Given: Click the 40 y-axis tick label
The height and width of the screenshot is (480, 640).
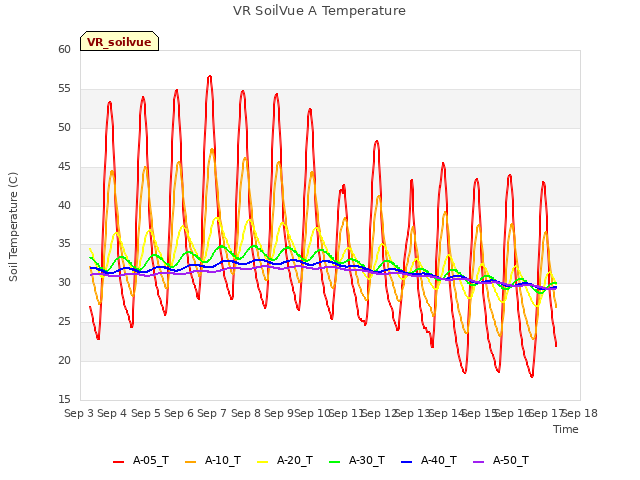Looking at the screenshot, I should (x=64, y=205).
